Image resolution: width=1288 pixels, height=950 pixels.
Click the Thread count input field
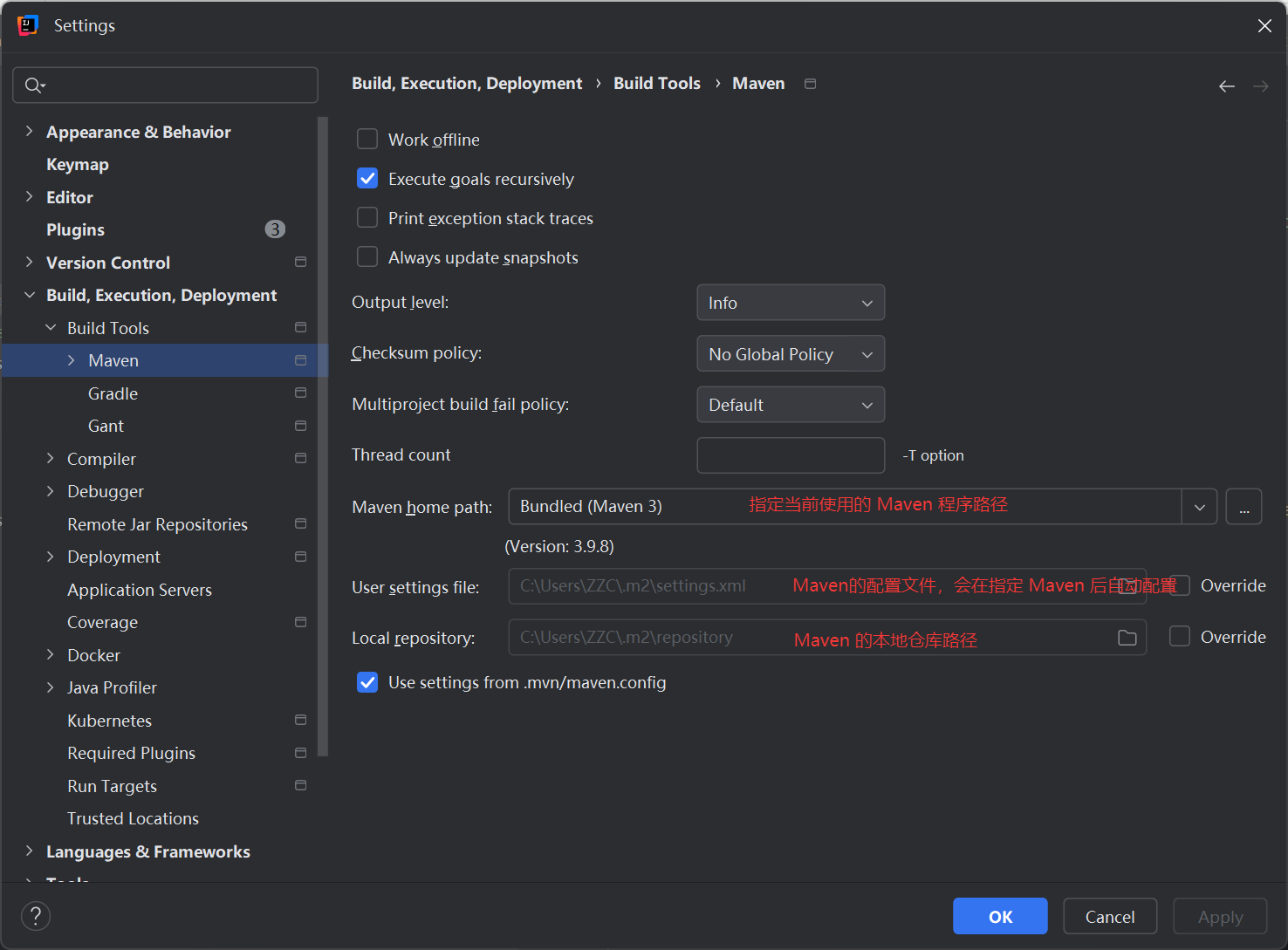click(791, 455)
